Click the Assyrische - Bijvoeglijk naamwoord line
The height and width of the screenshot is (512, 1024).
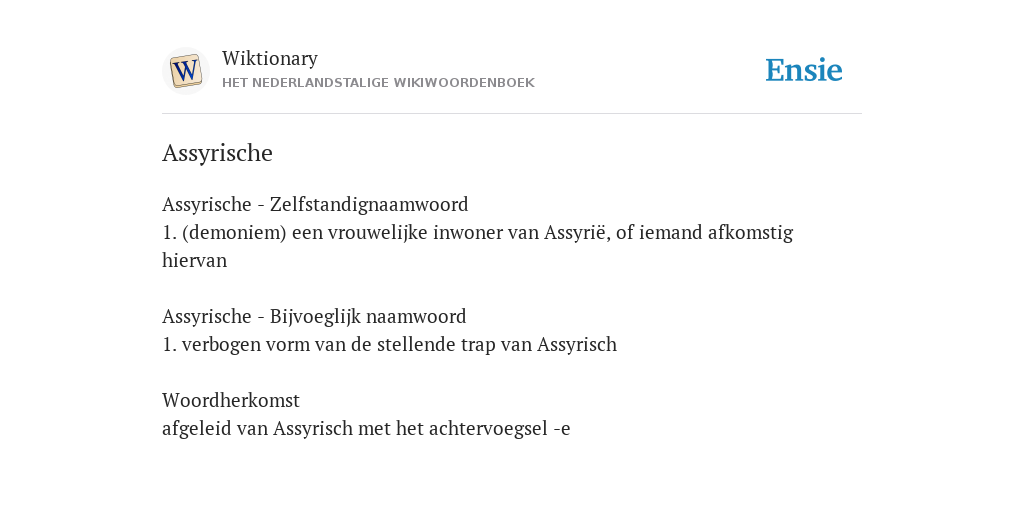314,317
